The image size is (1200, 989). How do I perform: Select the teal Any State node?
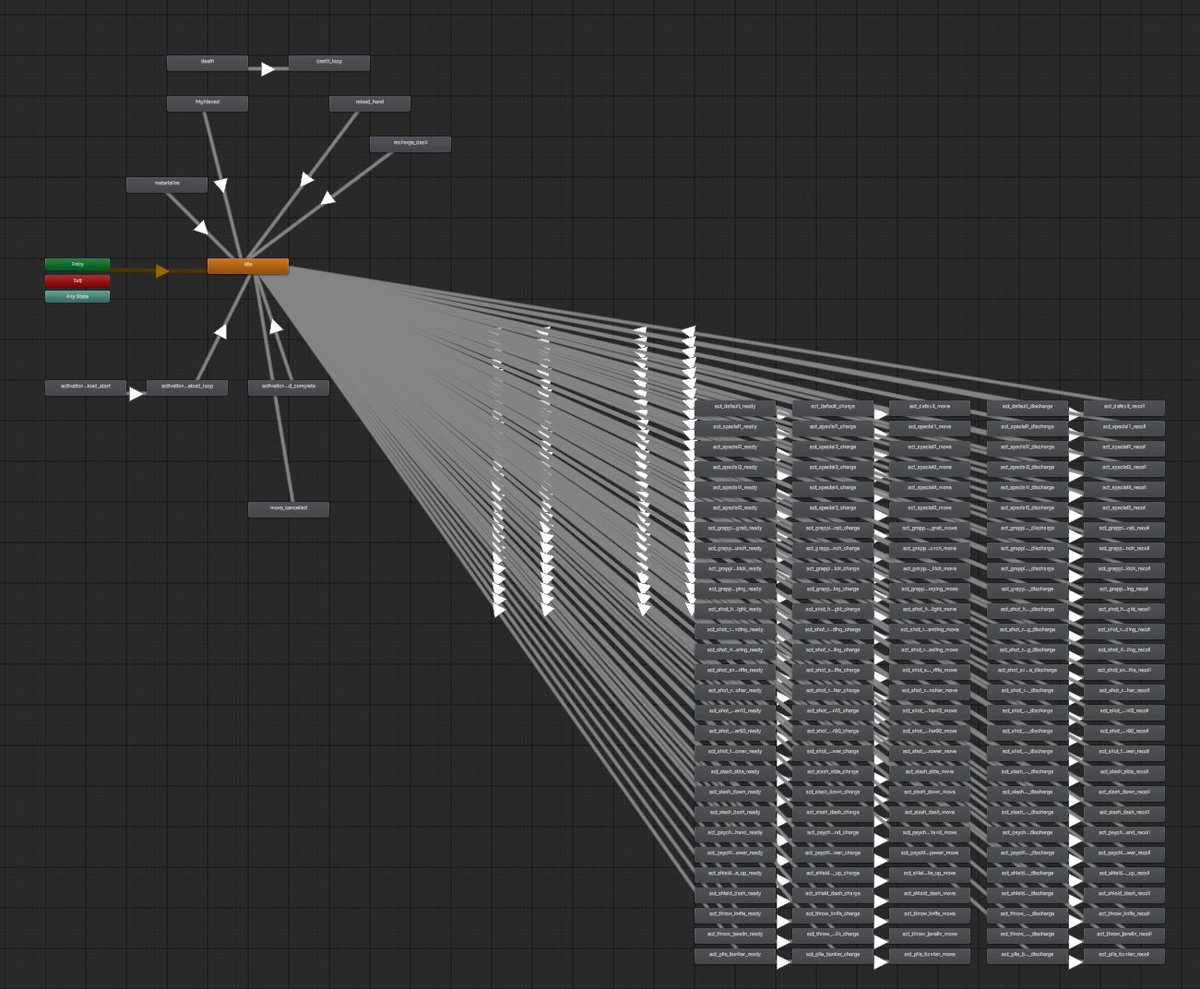[x=77, y=297]
